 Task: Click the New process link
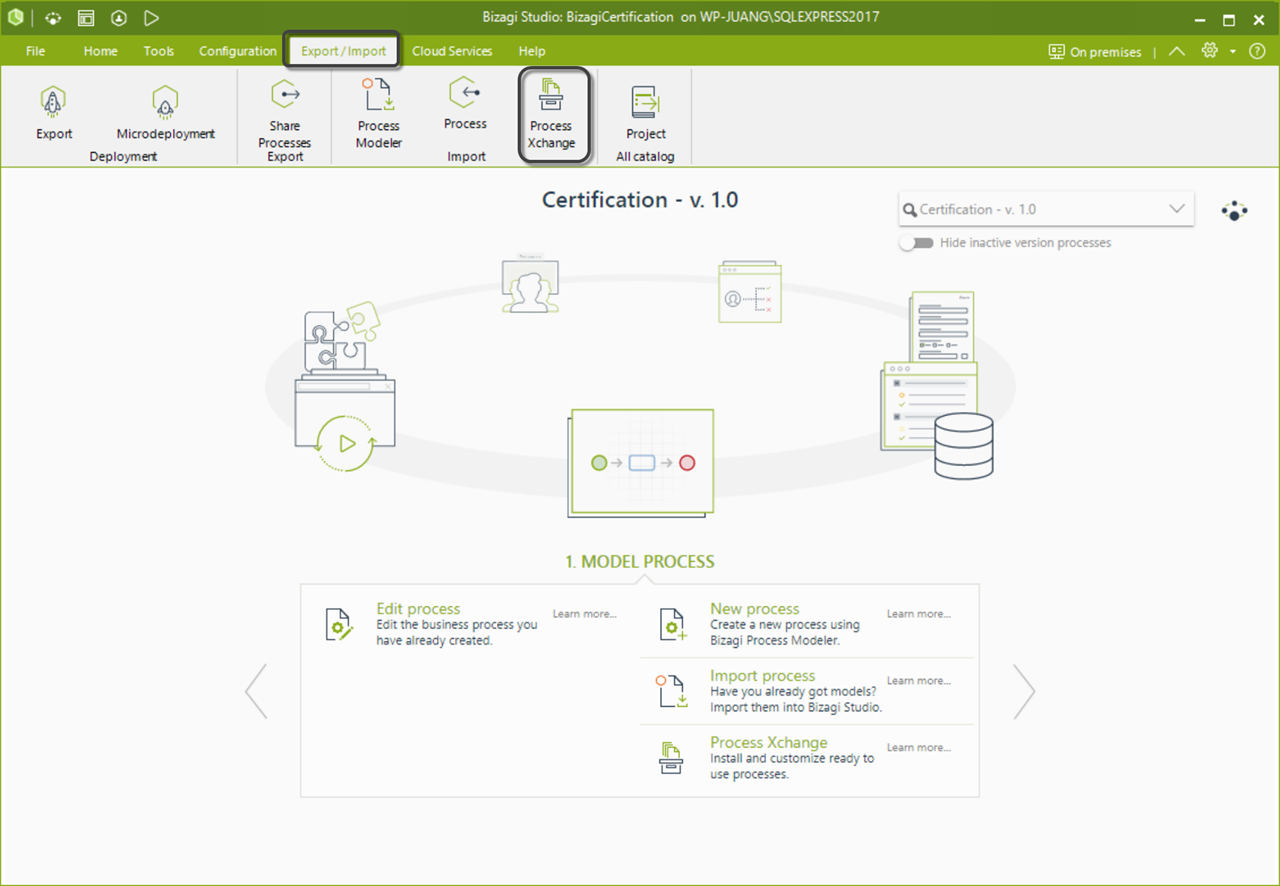pyautogui.click(x=755, y=609)
